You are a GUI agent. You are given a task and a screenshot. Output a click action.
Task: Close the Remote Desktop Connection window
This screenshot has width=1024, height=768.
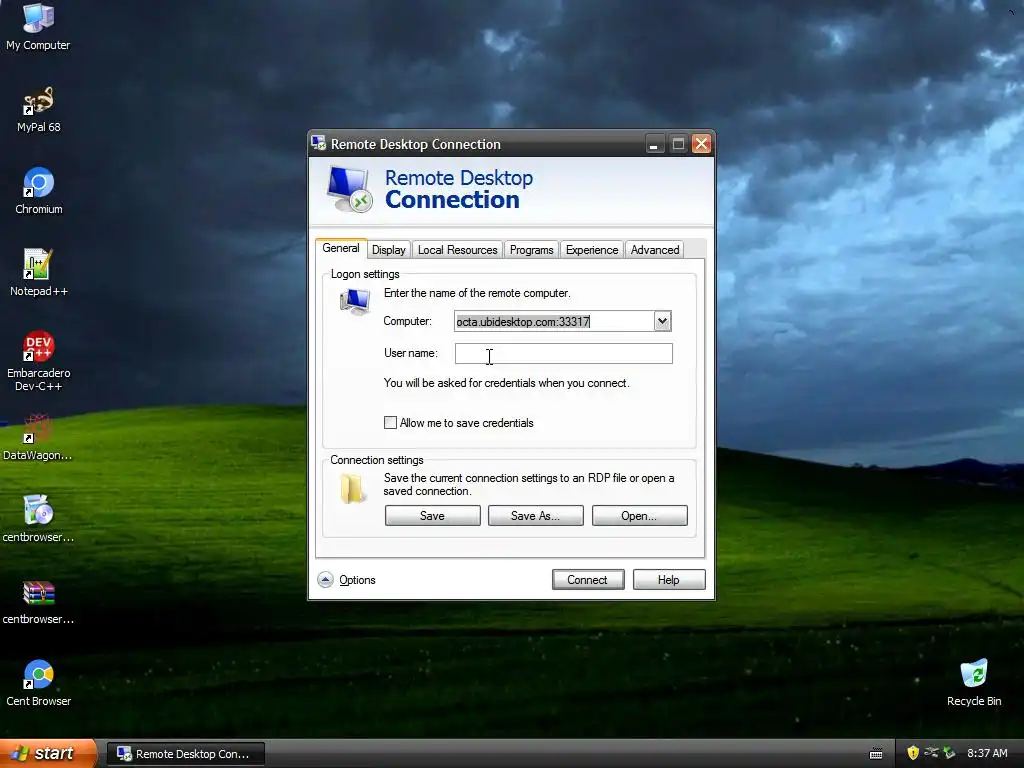pos(701,144)
